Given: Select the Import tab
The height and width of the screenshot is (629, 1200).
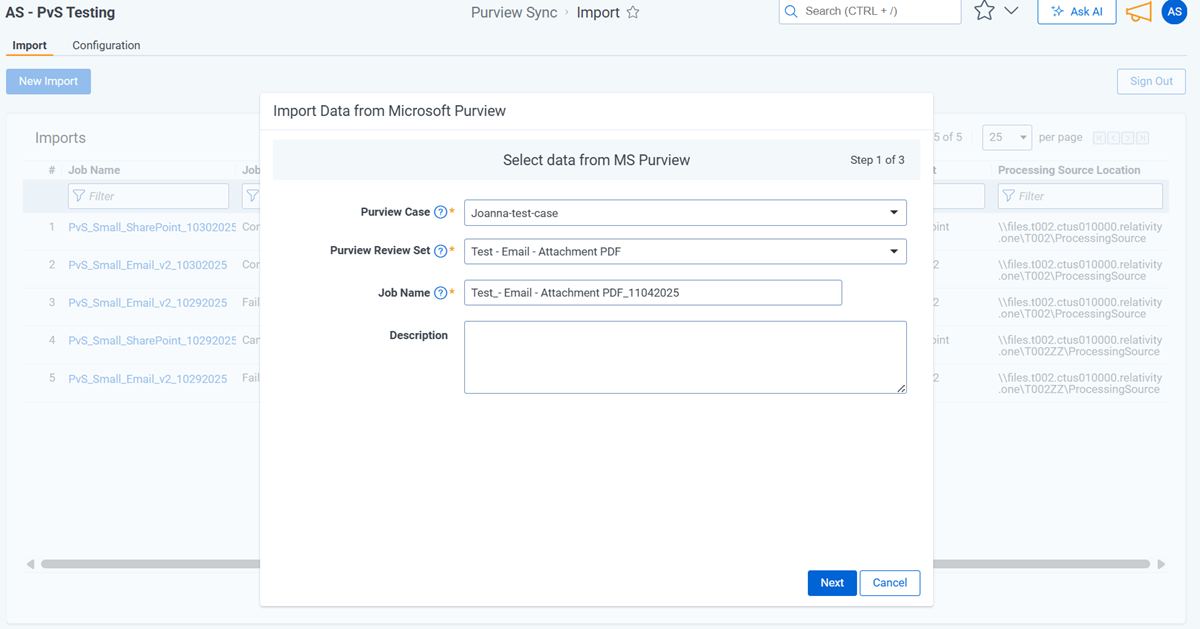Looking at the screenshot, I should [30, 45].
